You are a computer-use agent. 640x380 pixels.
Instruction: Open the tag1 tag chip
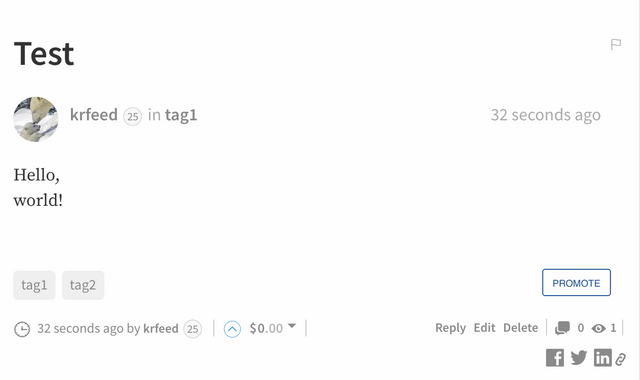[x=34, y=285]
